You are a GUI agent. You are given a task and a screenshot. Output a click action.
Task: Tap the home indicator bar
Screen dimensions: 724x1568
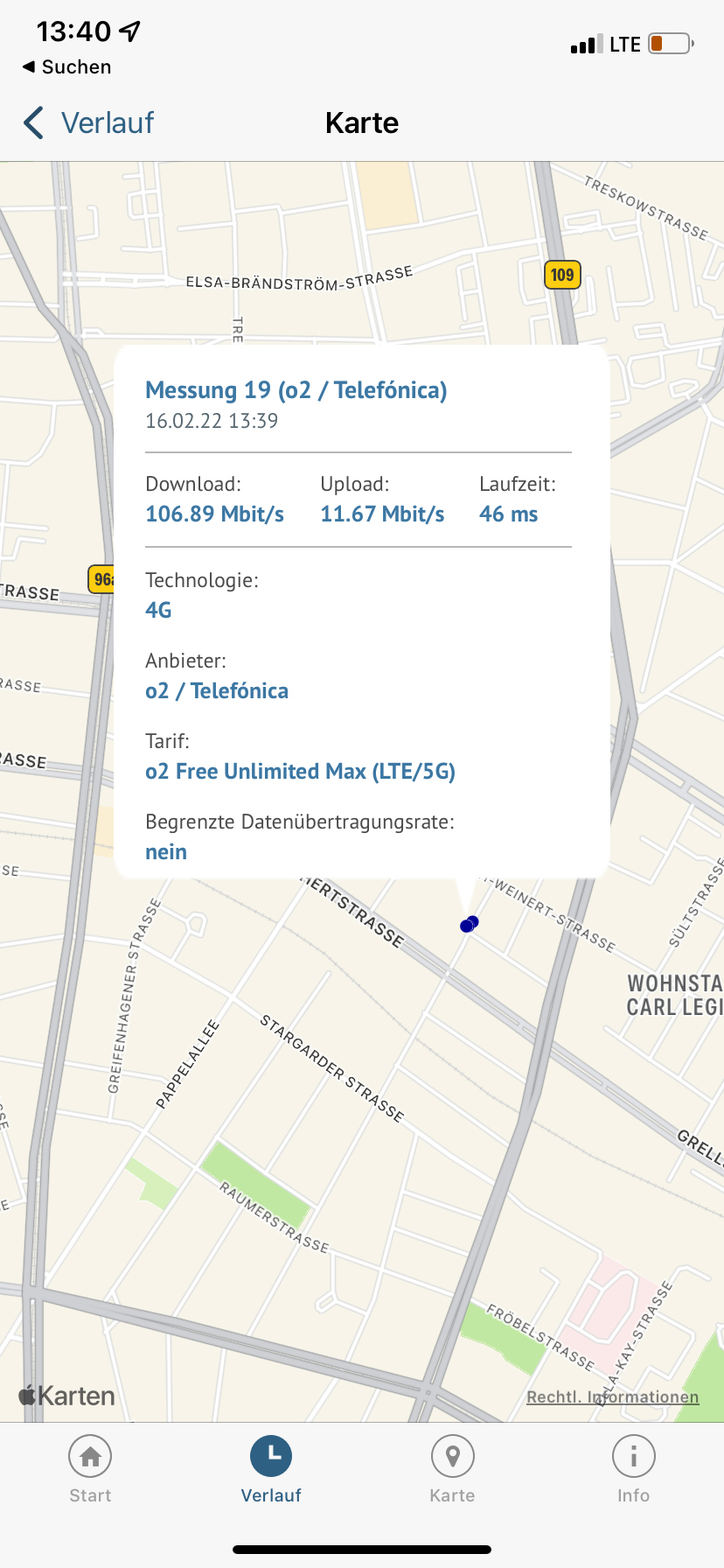pyautogui.click(x=362, y=1550)
